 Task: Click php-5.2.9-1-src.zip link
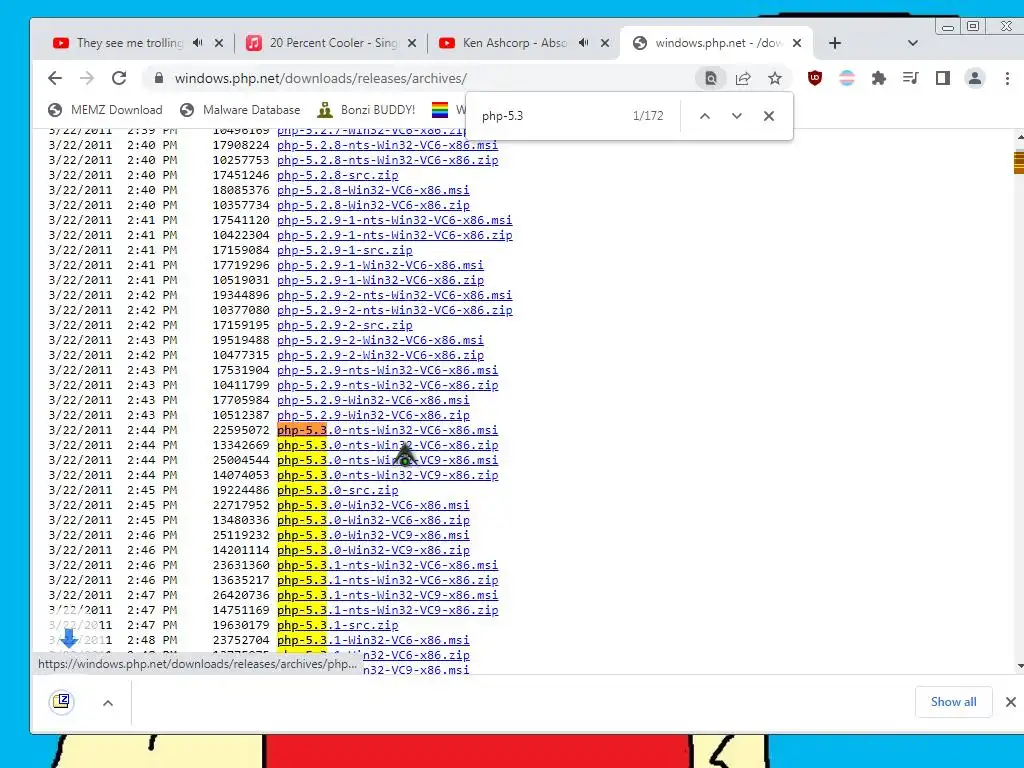click(345, 250)
